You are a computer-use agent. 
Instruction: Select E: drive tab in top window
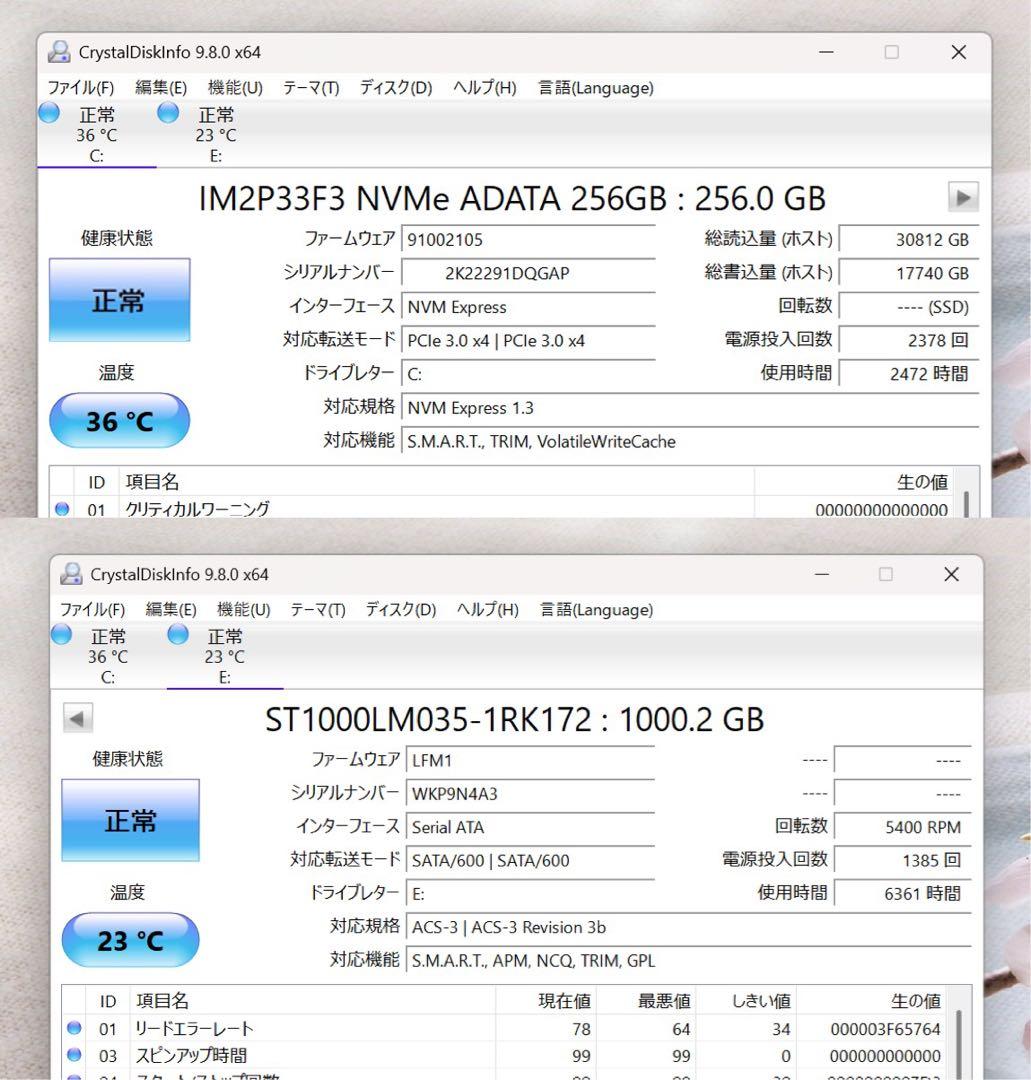point(216,134)
